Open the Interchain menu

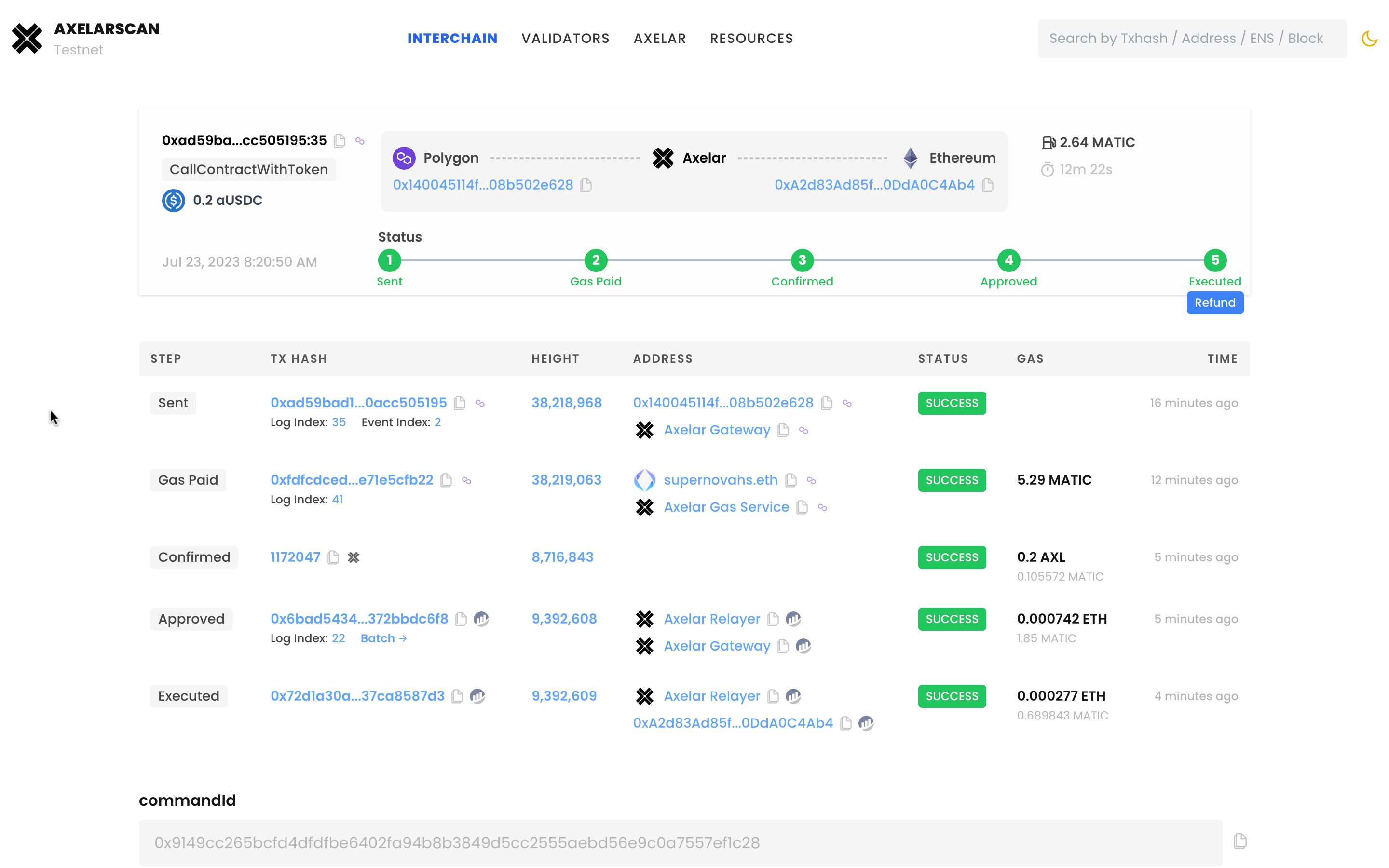452,39
